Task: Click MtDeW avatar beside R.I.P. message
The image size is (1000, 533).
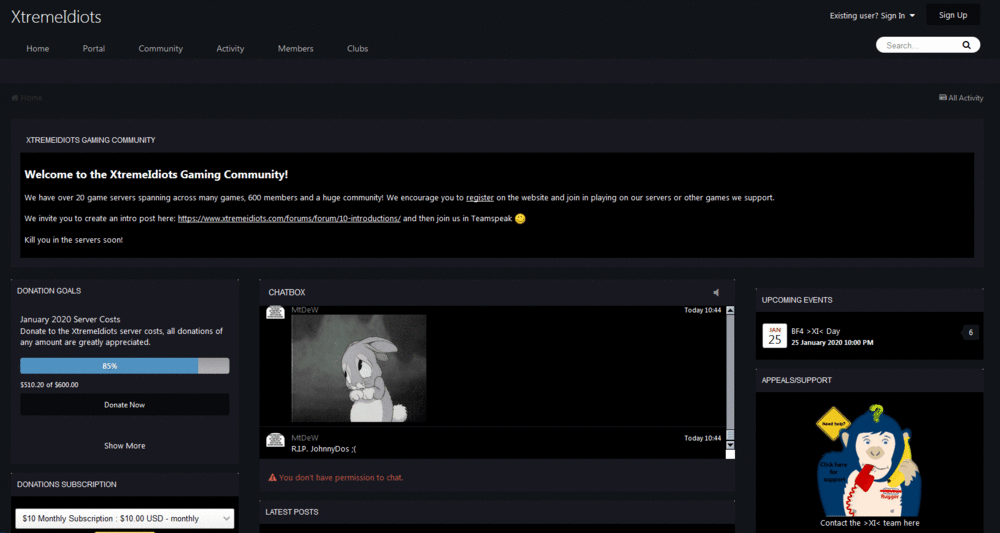Action: [275, 440]
